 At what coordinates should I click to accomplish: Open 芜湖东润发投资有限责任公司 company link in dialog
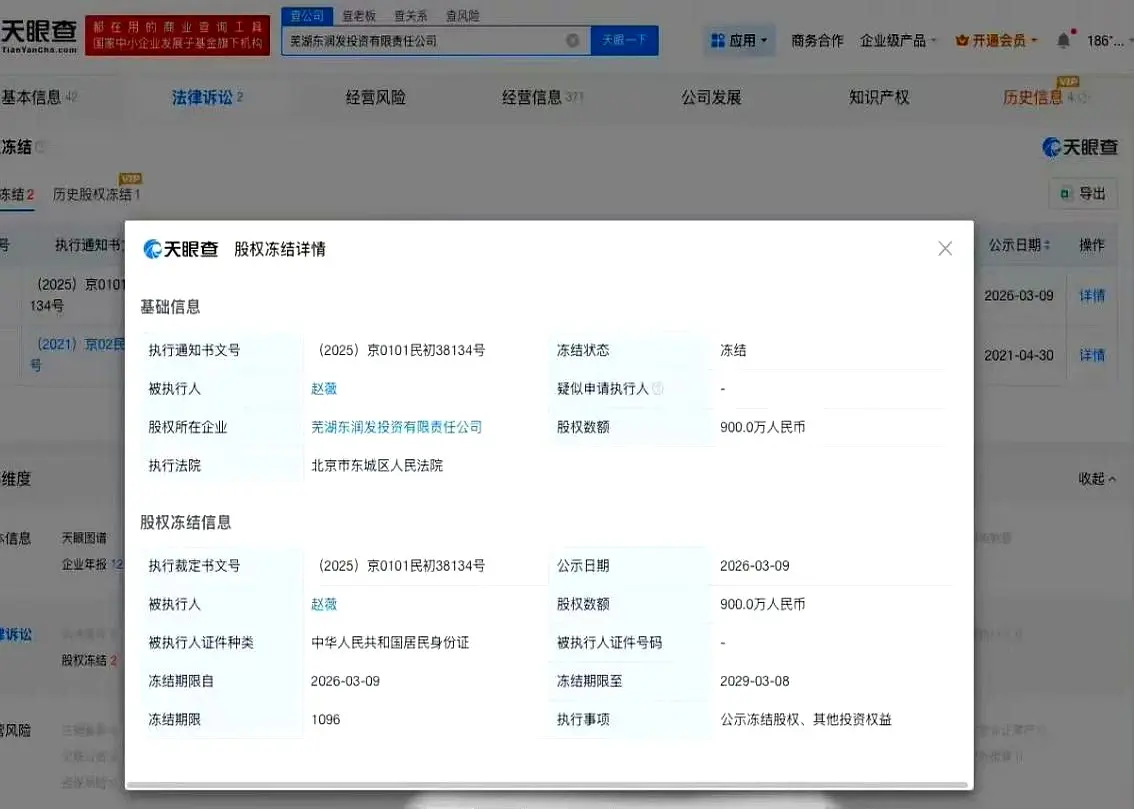tap(396, 427)
